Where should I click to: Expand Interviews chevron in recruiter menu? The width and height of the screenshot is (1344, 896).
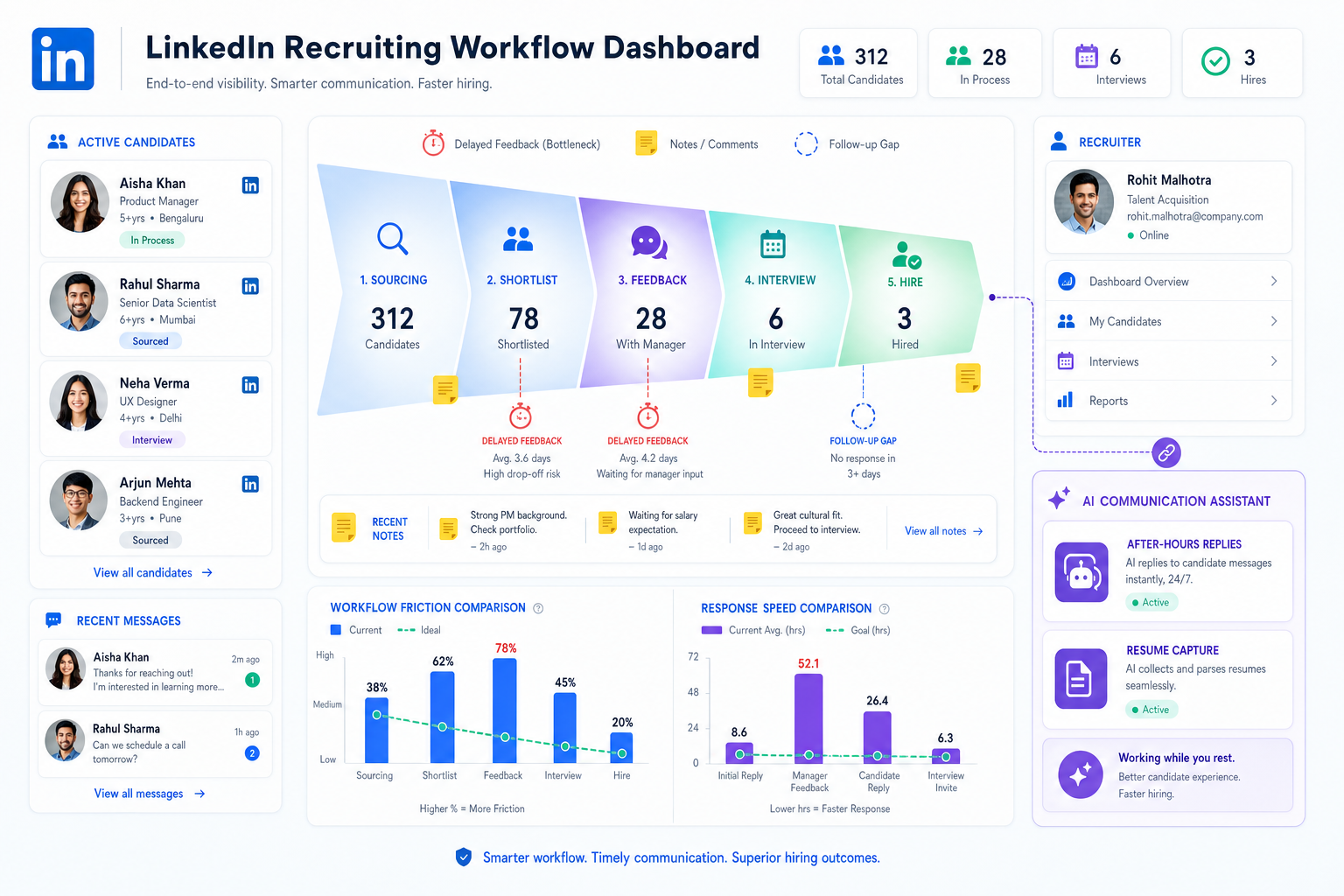coord(1274,361)
